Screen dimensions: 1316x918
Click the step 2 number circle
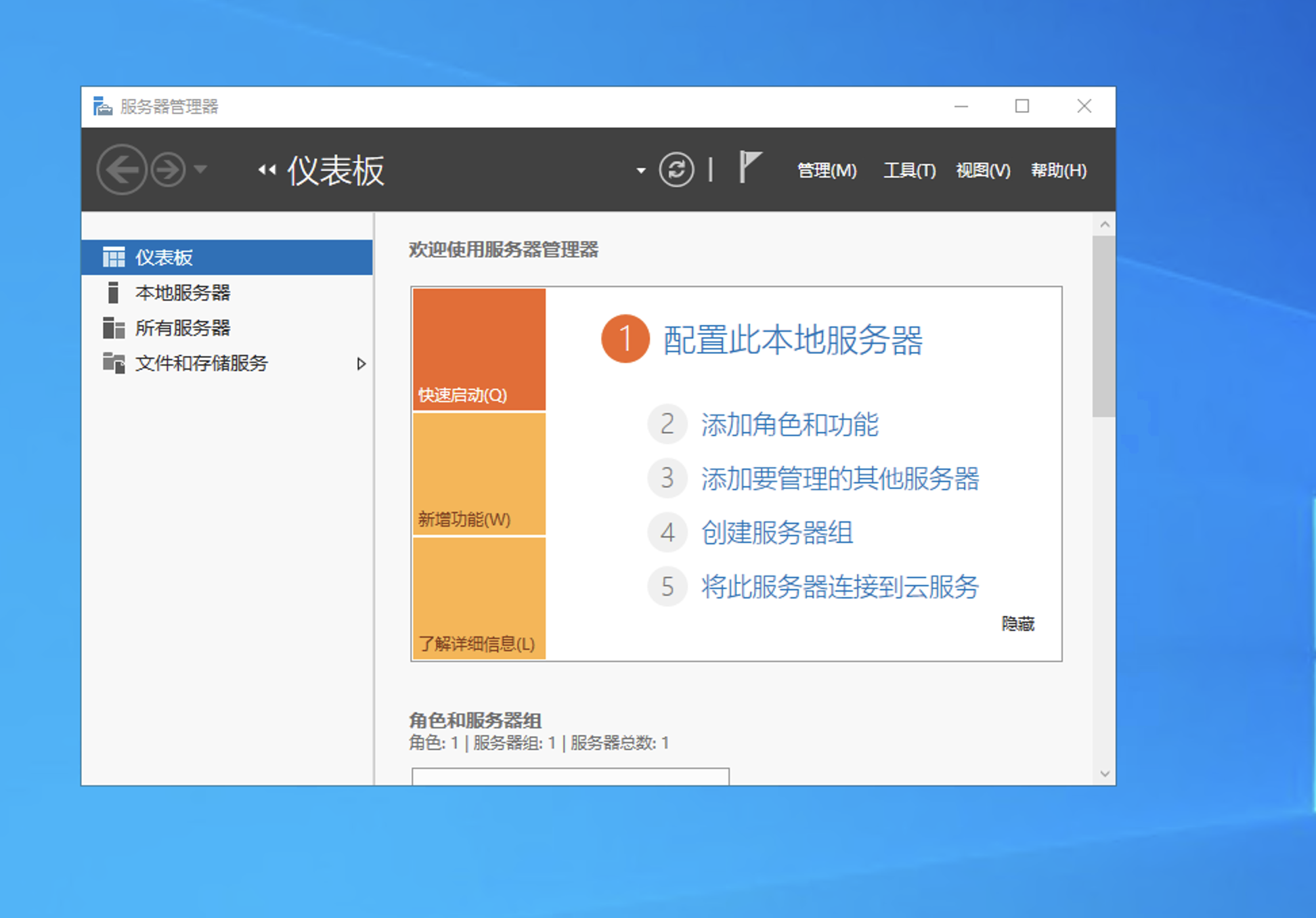pos(667,424)
